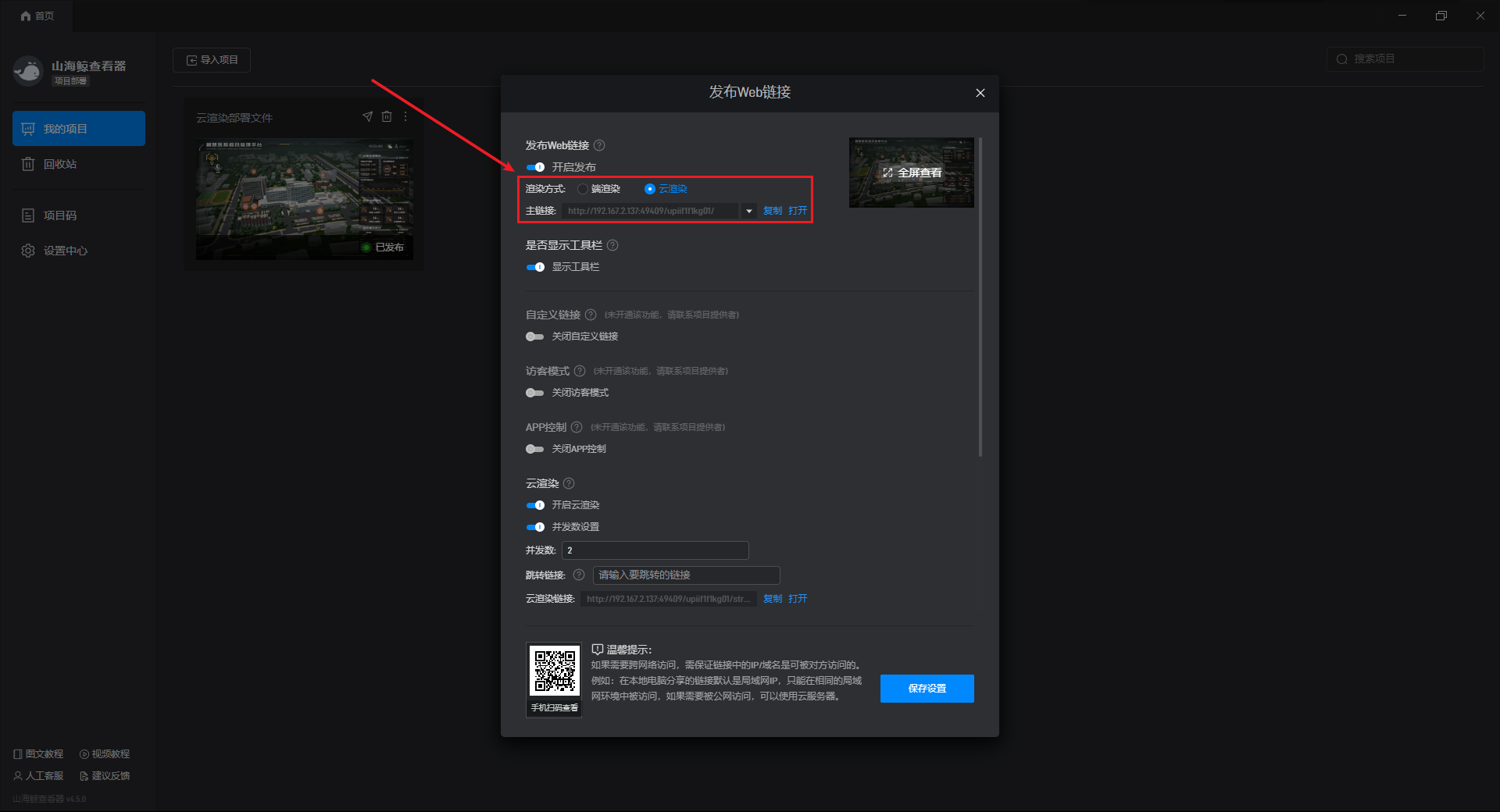Click help icon beside 云渲染 heading
Screen dimensions: 1500x812
click(569, 483)
